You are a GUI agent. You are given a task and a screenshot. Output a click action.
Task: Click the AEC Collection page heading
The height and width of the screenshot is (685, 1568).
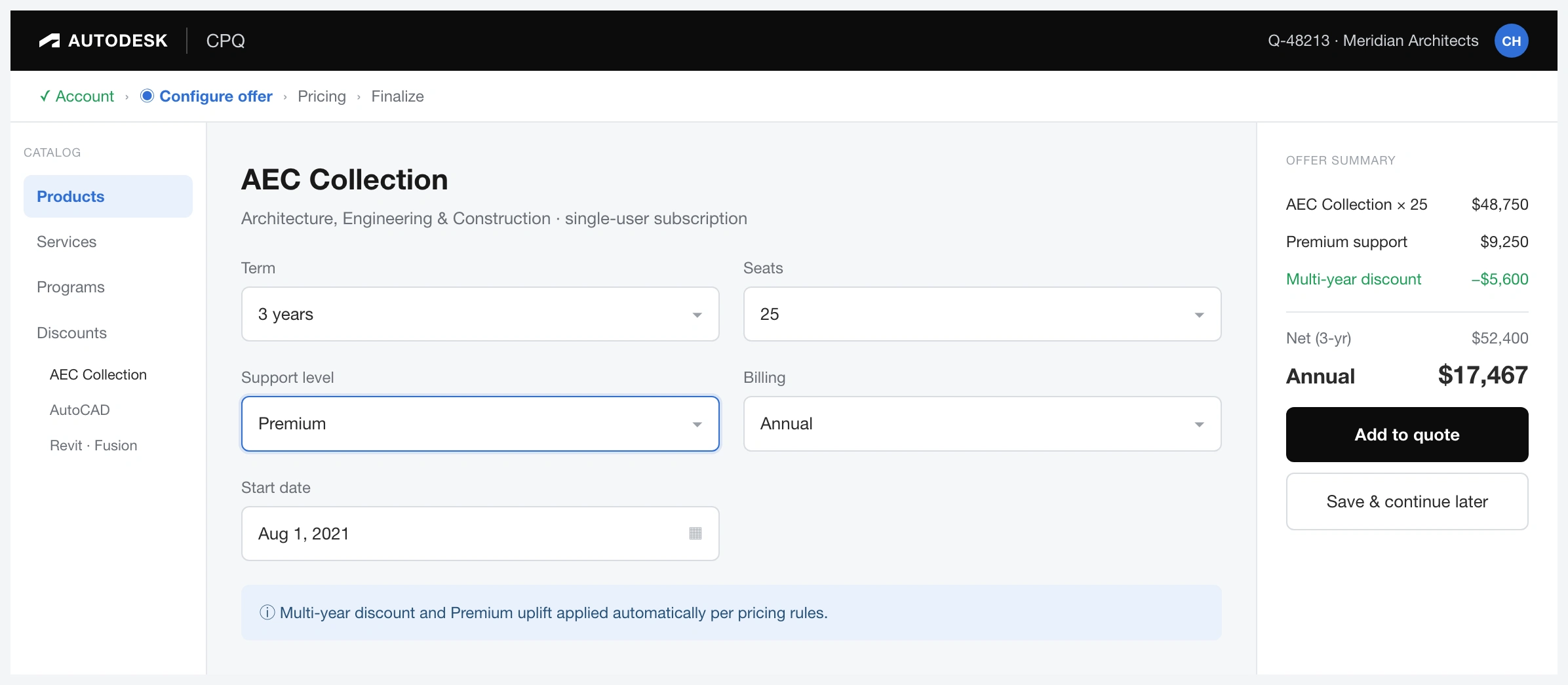point(345,180)
